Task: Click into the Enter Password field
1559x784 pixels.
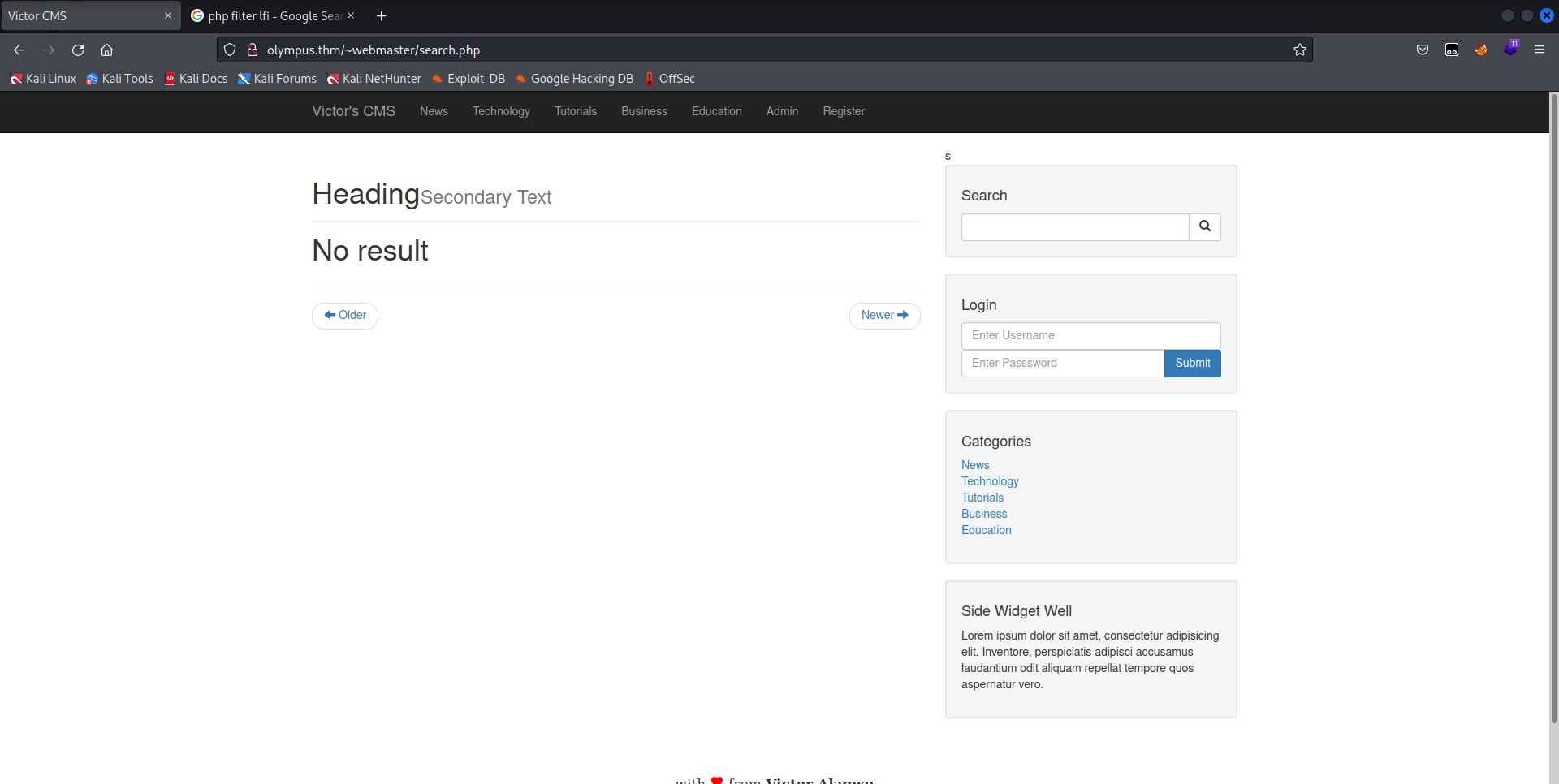Action: tap(1062, 364)
